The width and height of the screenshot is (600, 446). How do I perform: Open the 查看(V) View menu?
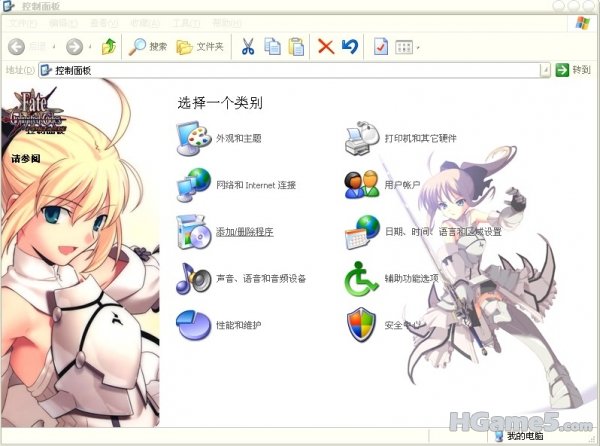pyautogui.click(x=103, y=22)
